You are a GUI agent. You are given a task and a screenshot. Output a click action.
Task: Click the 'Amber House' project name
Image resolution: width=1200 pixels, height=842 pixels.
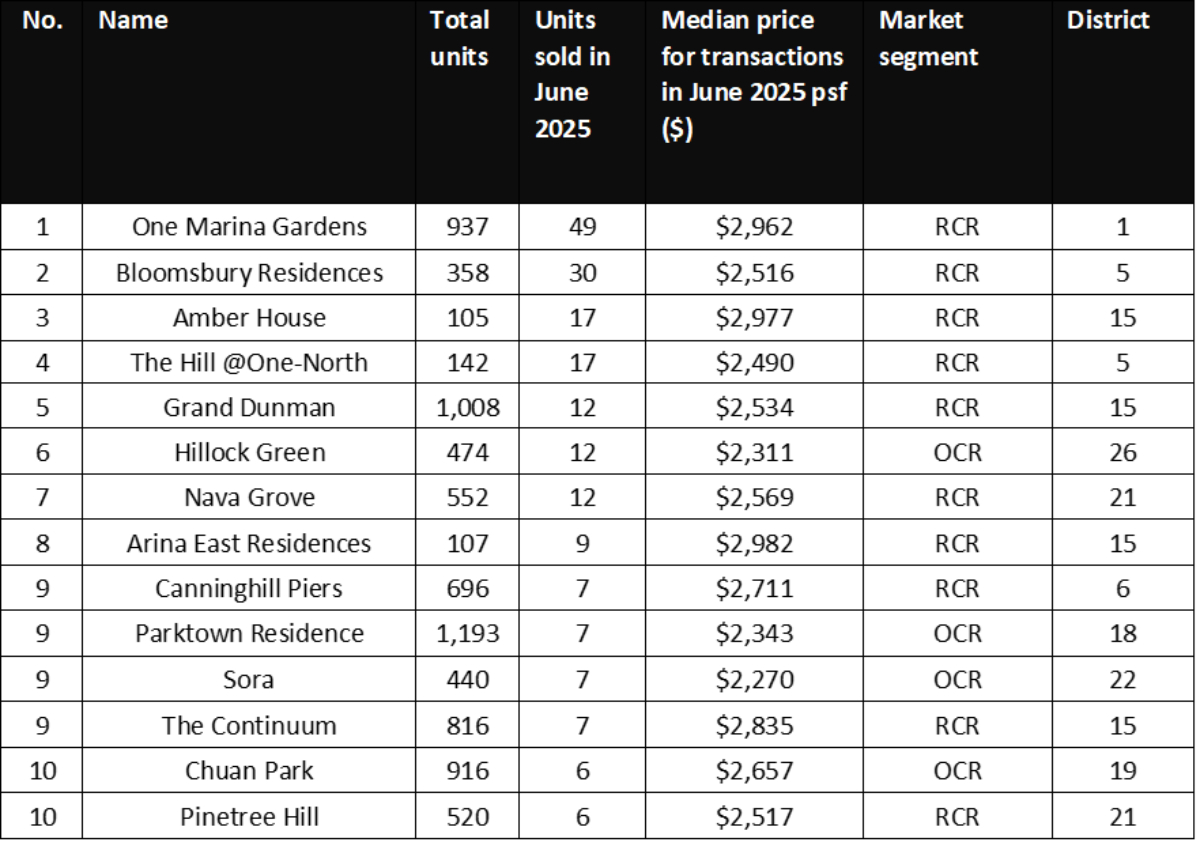(x=249, y=318)
